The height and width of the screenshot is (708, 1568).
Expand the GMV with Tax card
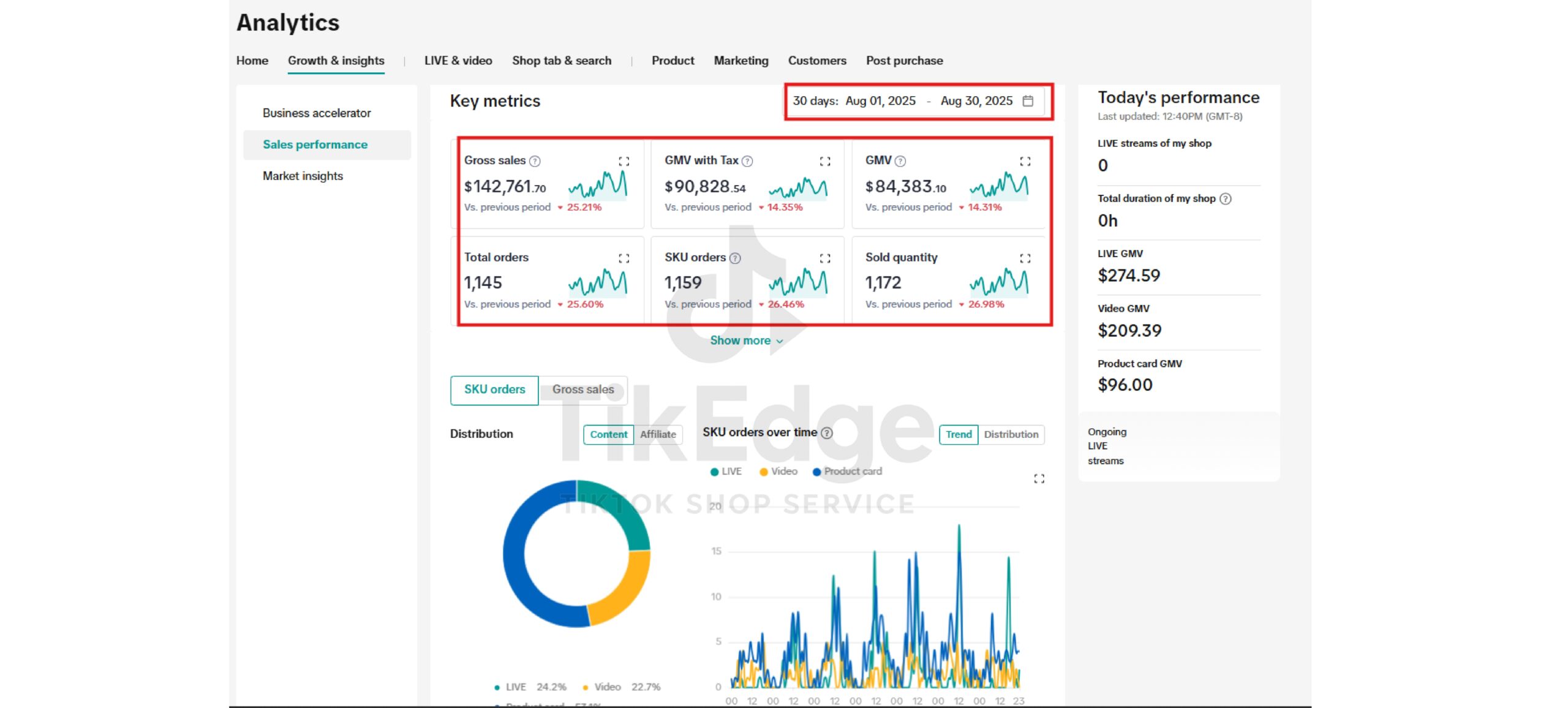pos(824,161)
